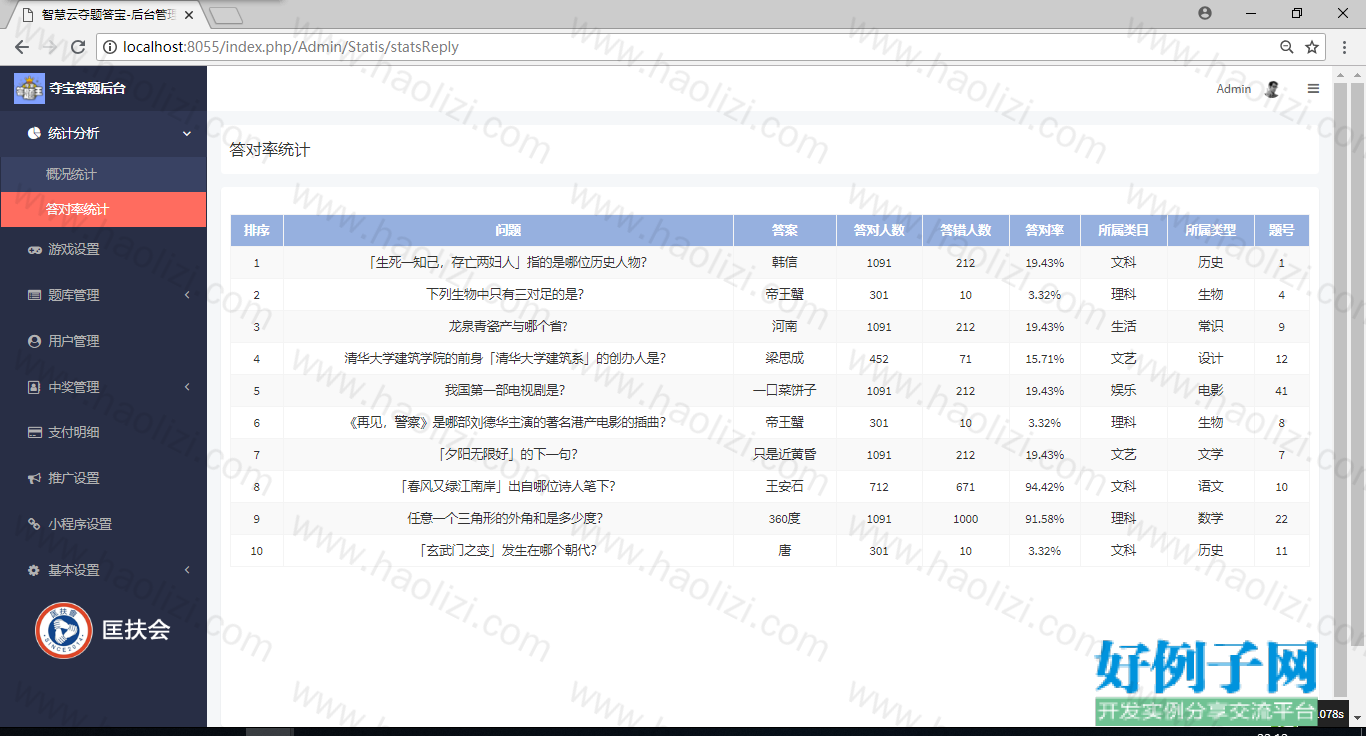Click the megaphone icon beside 推广设置

(x=35, y=478)
